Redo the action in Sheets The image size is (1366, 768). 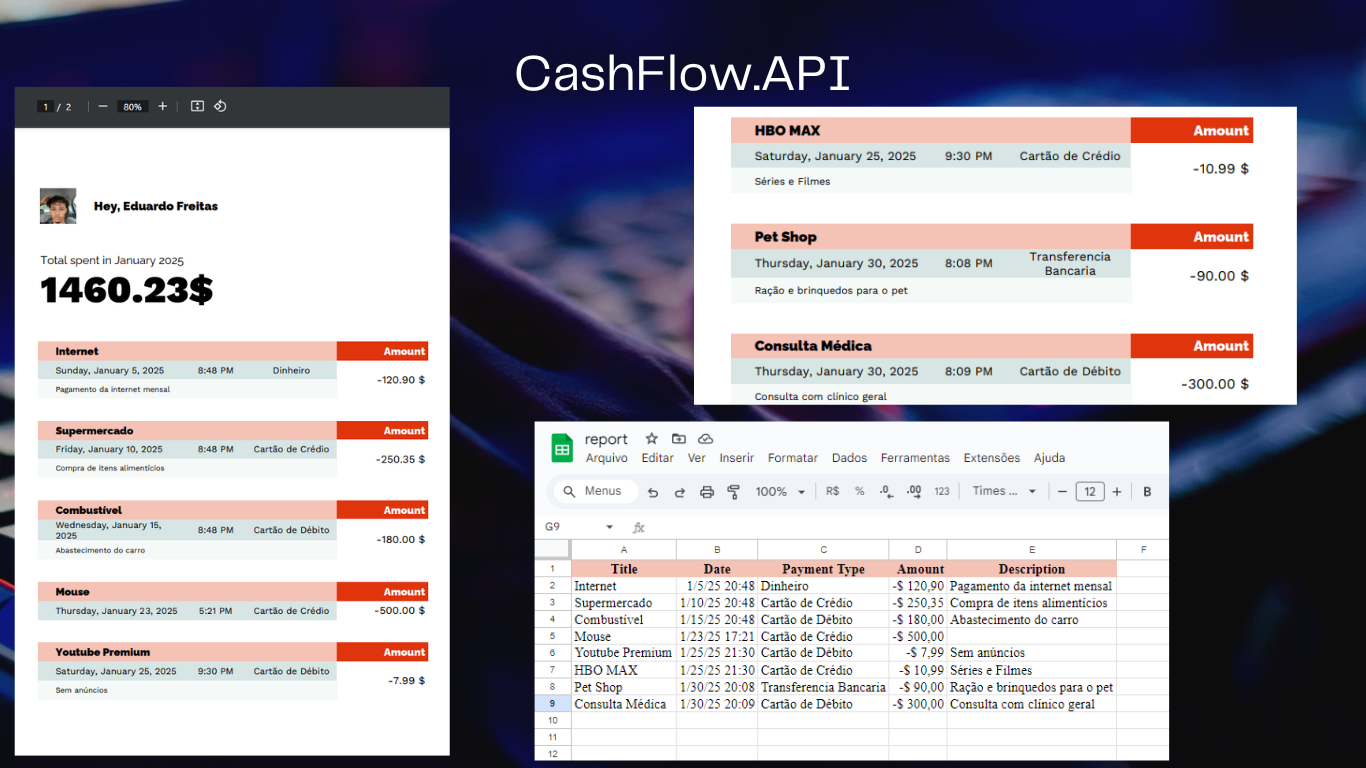(x=680, y=492)
